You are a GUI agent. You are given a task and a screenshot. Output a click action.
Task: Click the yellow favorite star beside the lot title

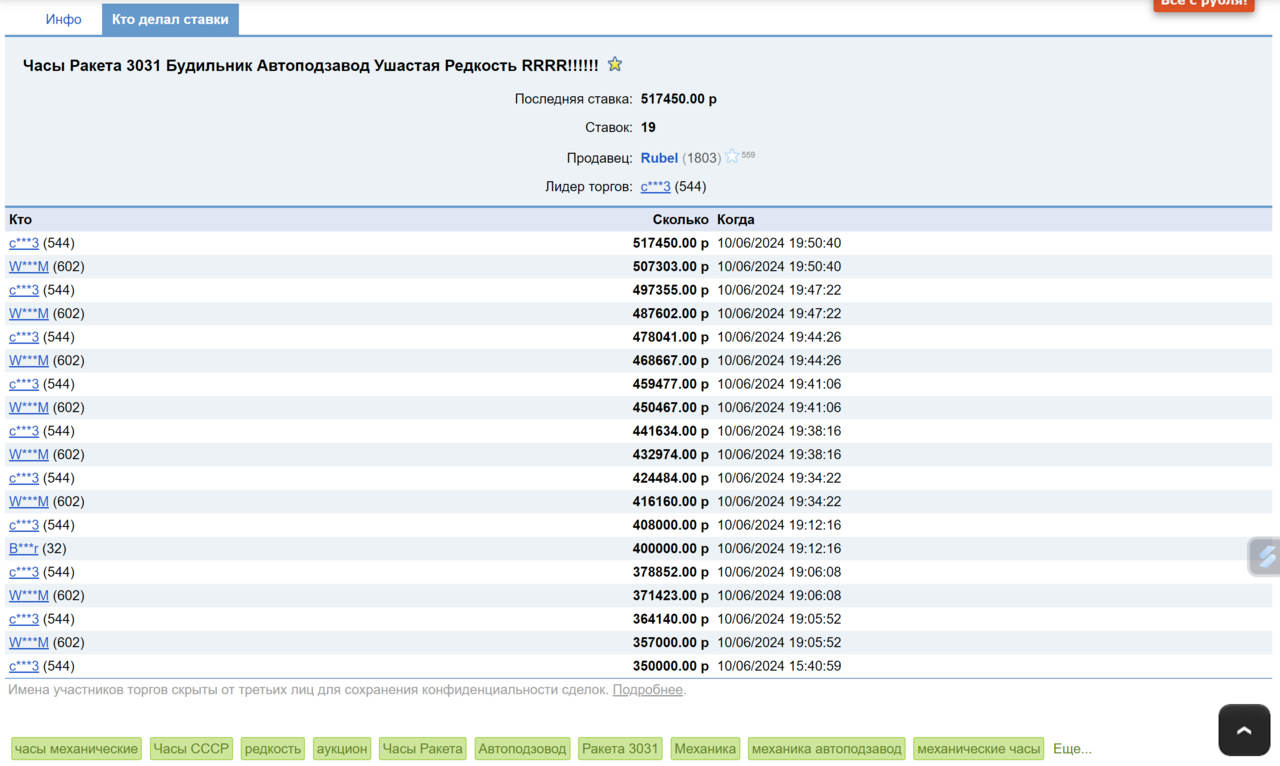(615, 65)
